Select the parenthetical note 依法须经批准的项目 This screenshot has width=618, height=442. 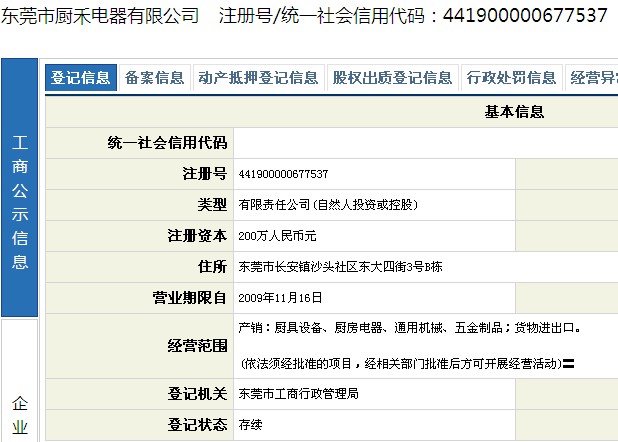click(x=407, y=364)
